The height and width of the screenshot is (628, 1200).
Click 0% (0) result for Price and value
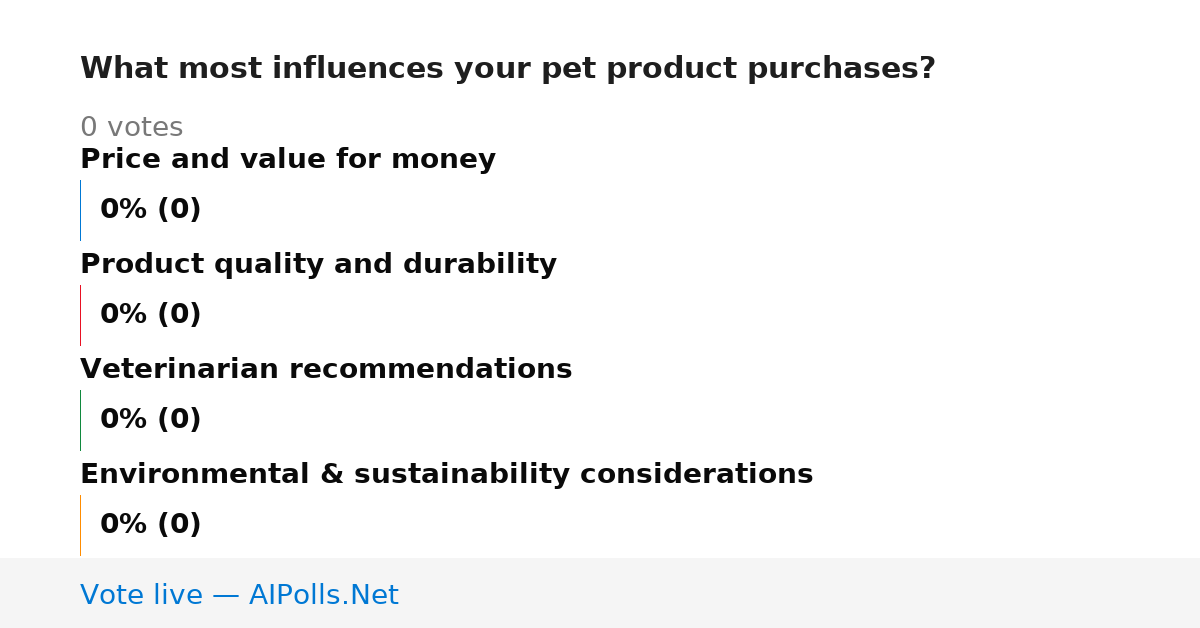click(x=150, y=210)
